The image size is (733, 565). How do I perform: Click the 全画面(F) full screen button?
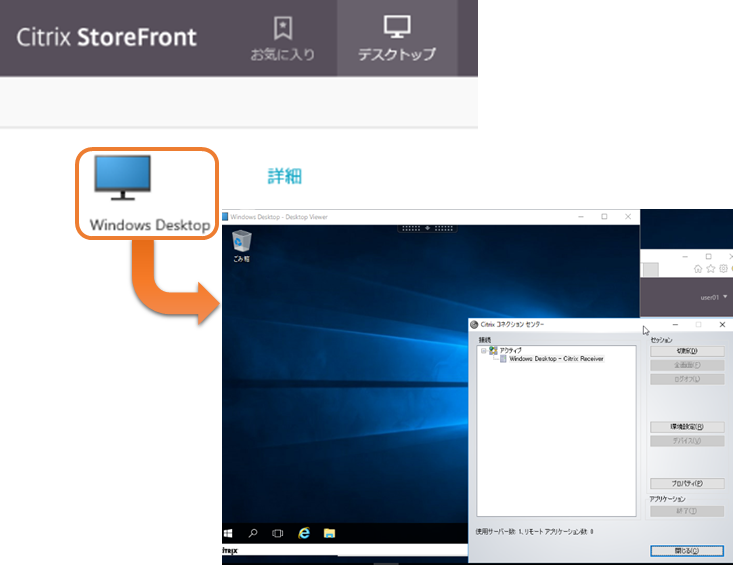(687, 365)
